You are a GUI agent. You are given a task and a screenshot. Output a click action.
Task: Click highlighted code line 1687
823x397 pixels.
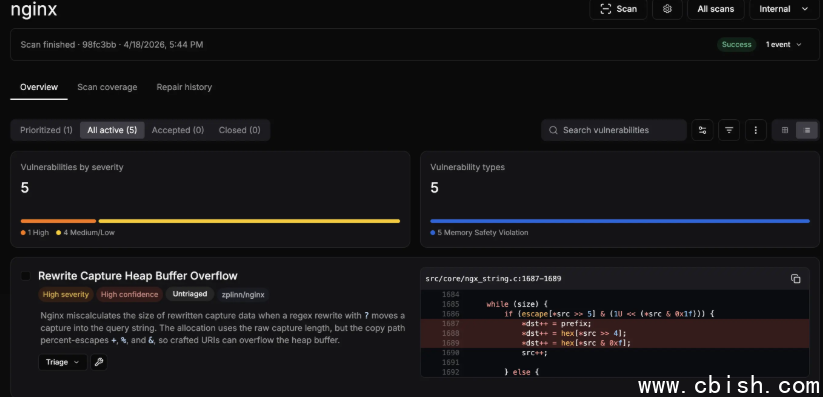[615, 323]
